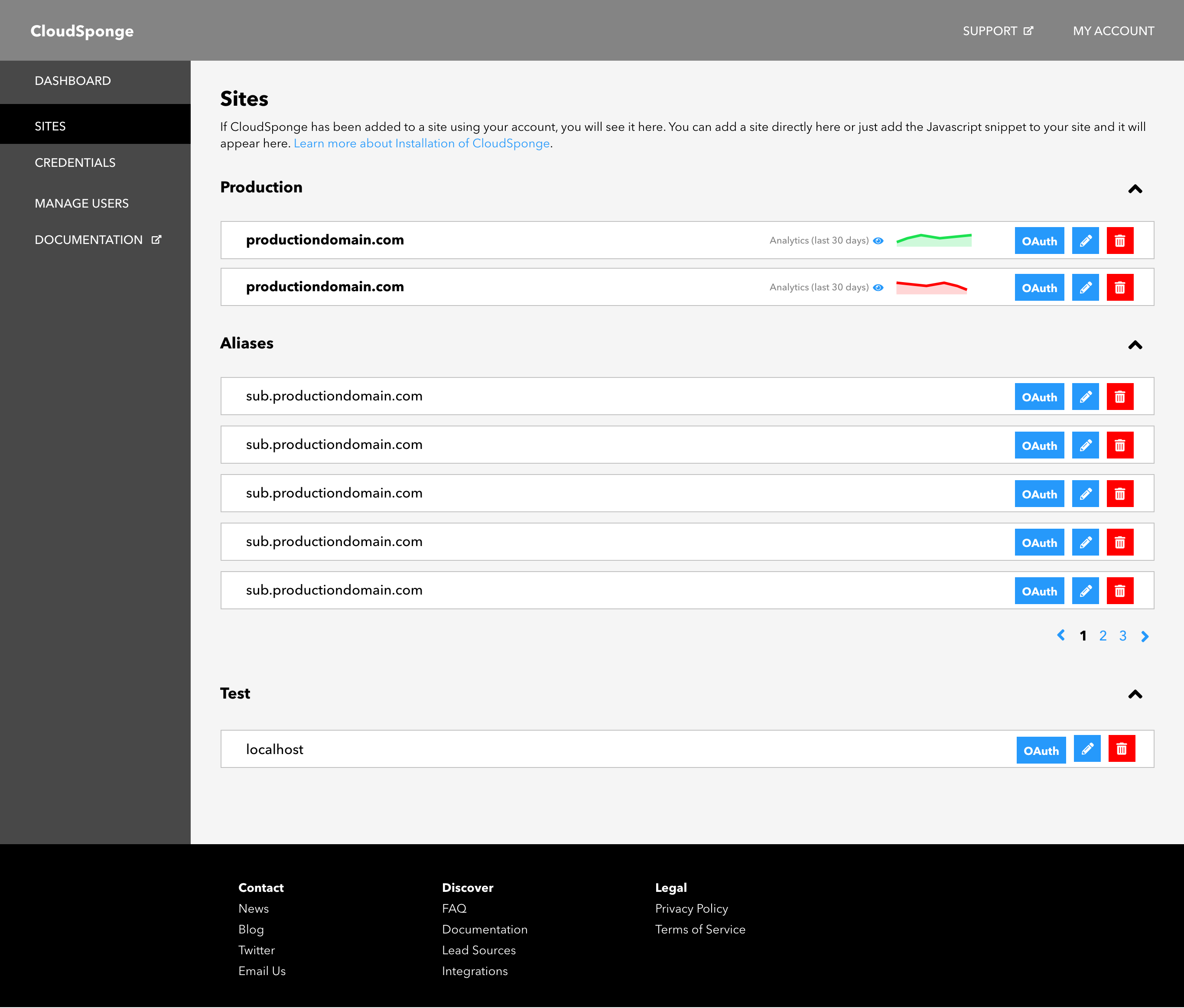Collapse the Aliases section
The image size is (1184, 1008).
point(1135,345)
